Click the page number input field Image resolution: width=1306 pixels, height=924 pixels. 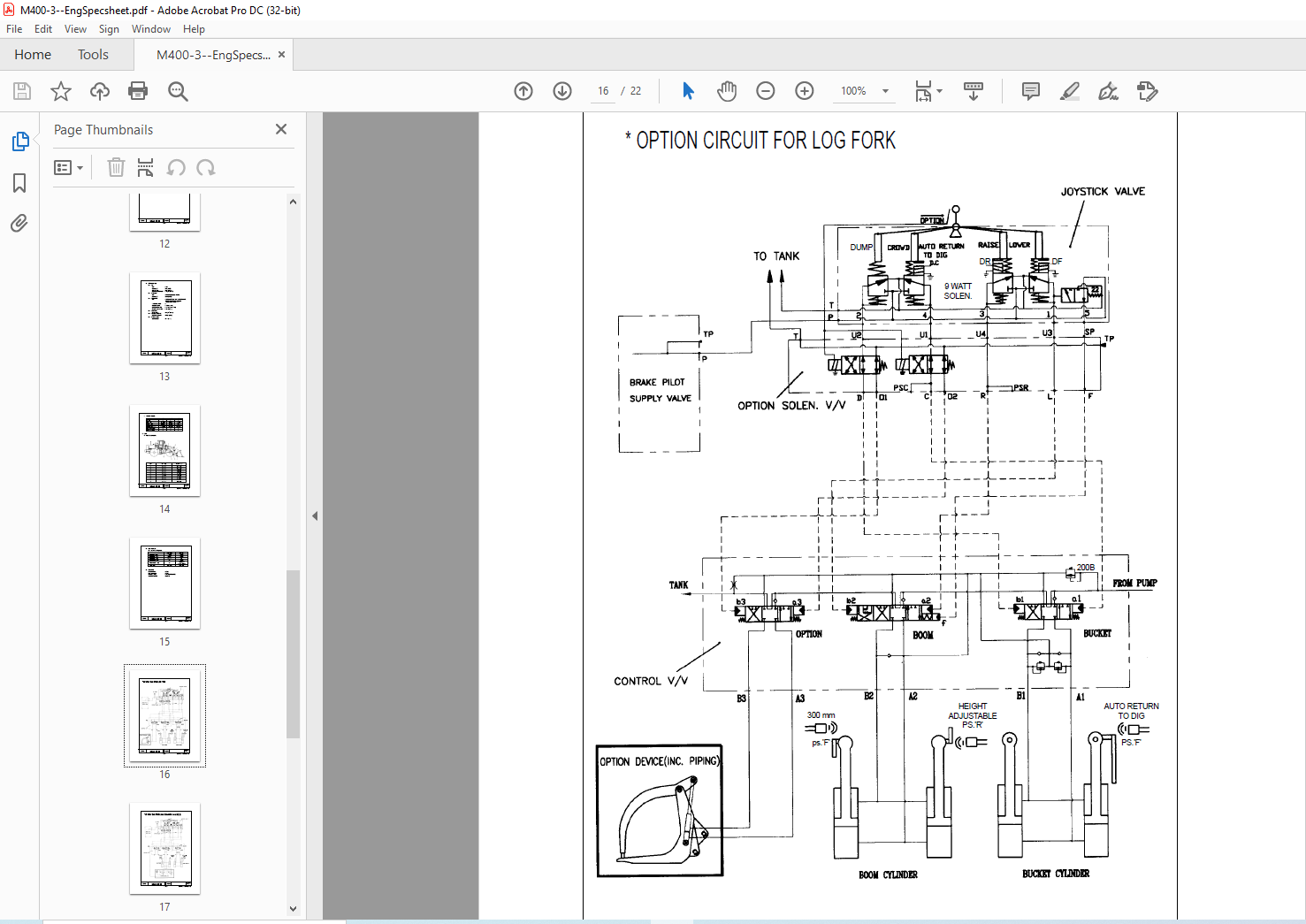pos(603,91)
